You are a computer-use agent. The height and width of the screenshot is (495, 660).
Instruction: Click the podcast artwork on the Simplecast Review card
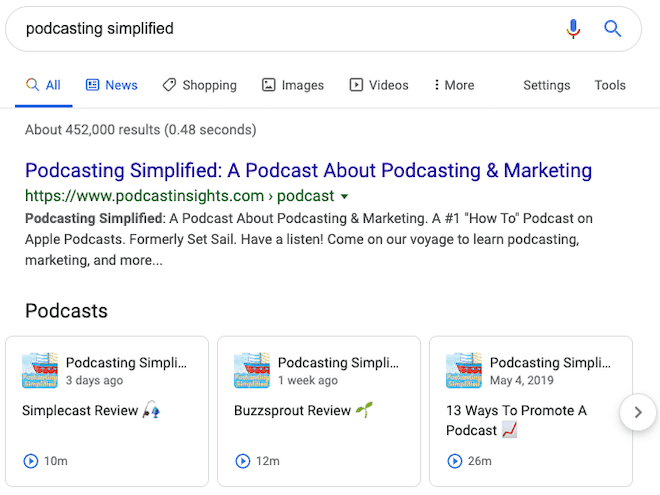pyautogui.click(x=40, y=370)
